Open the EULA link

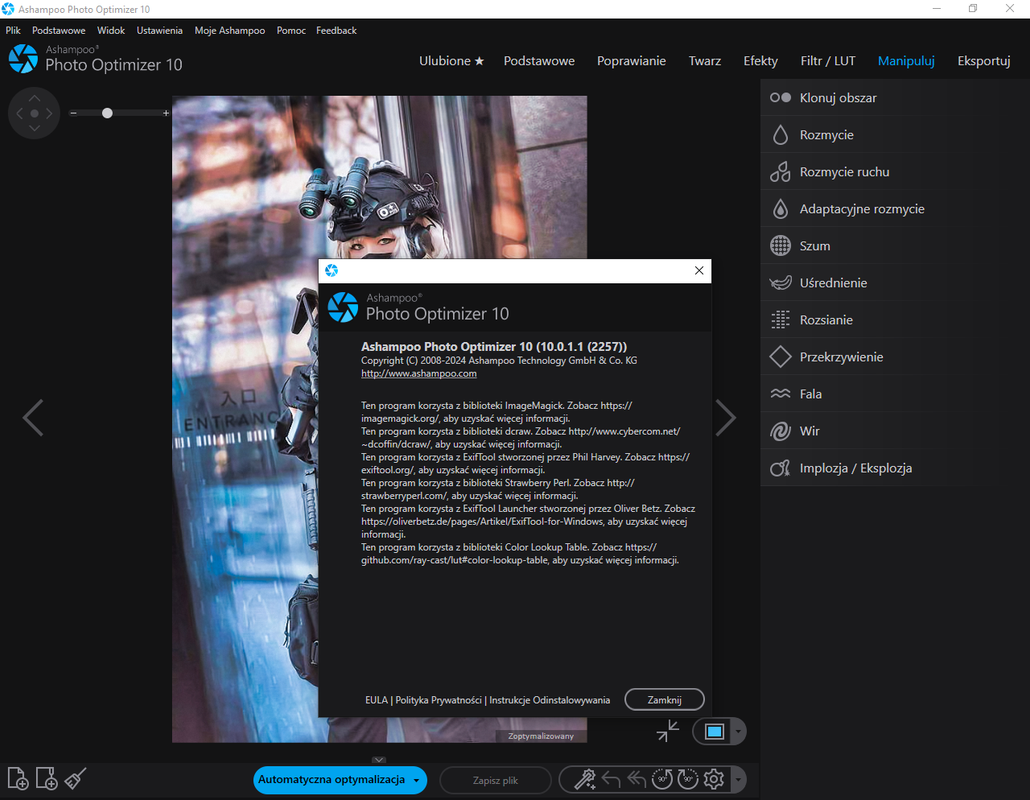click(x=376, y=700)
